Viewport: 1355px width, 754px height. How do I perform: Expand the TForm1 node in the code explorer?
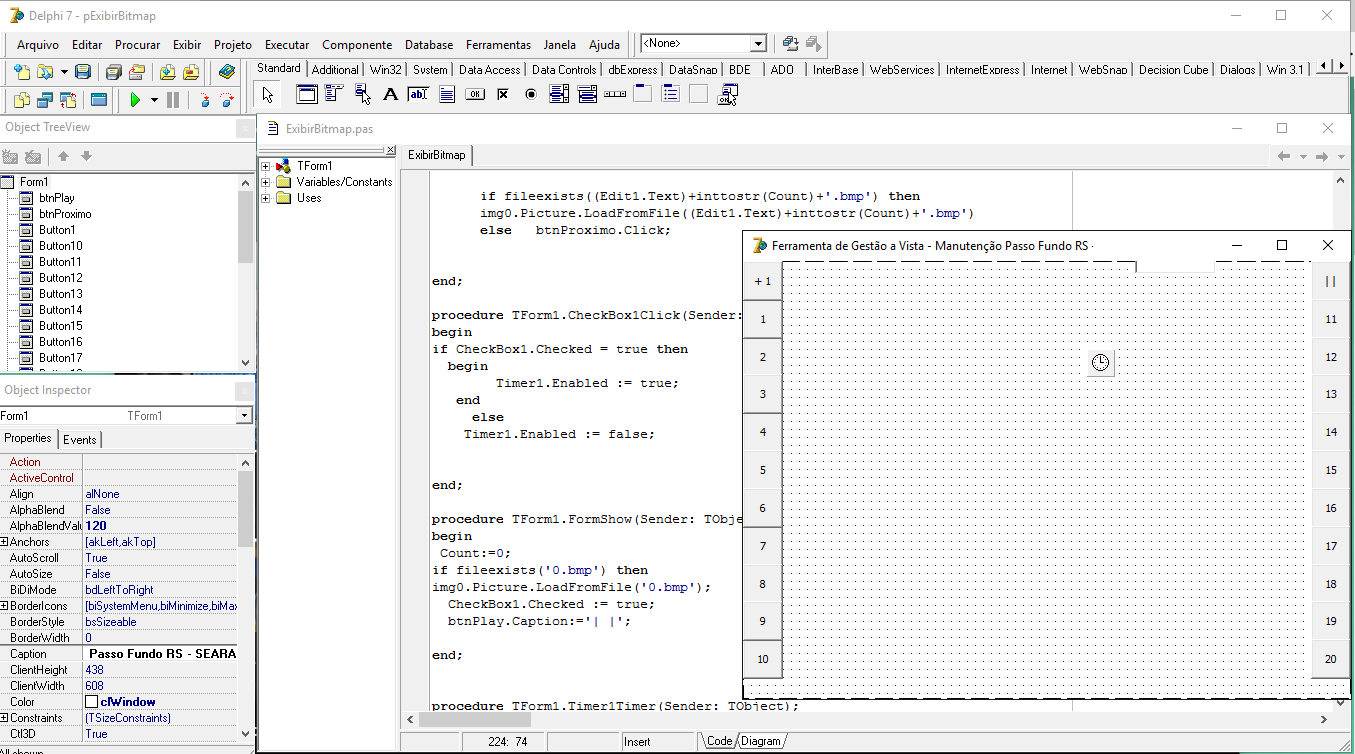[266, 166]
